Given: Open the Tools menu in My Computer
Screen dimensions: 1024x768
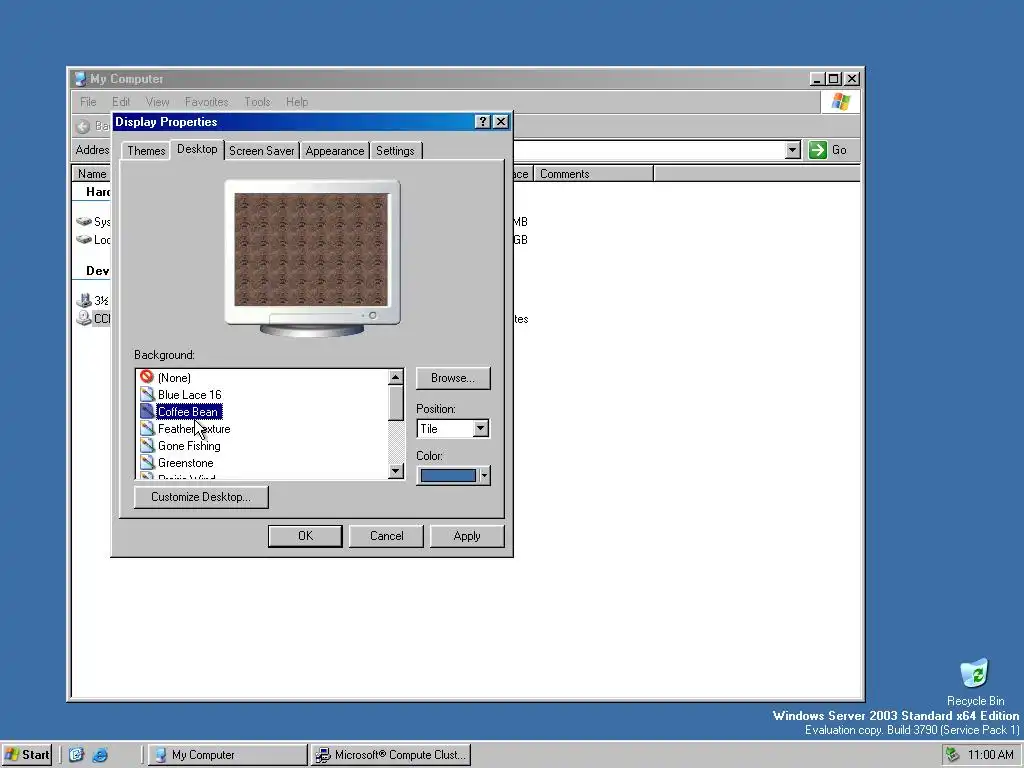Looking at the screenshot, I should [257, 102].
